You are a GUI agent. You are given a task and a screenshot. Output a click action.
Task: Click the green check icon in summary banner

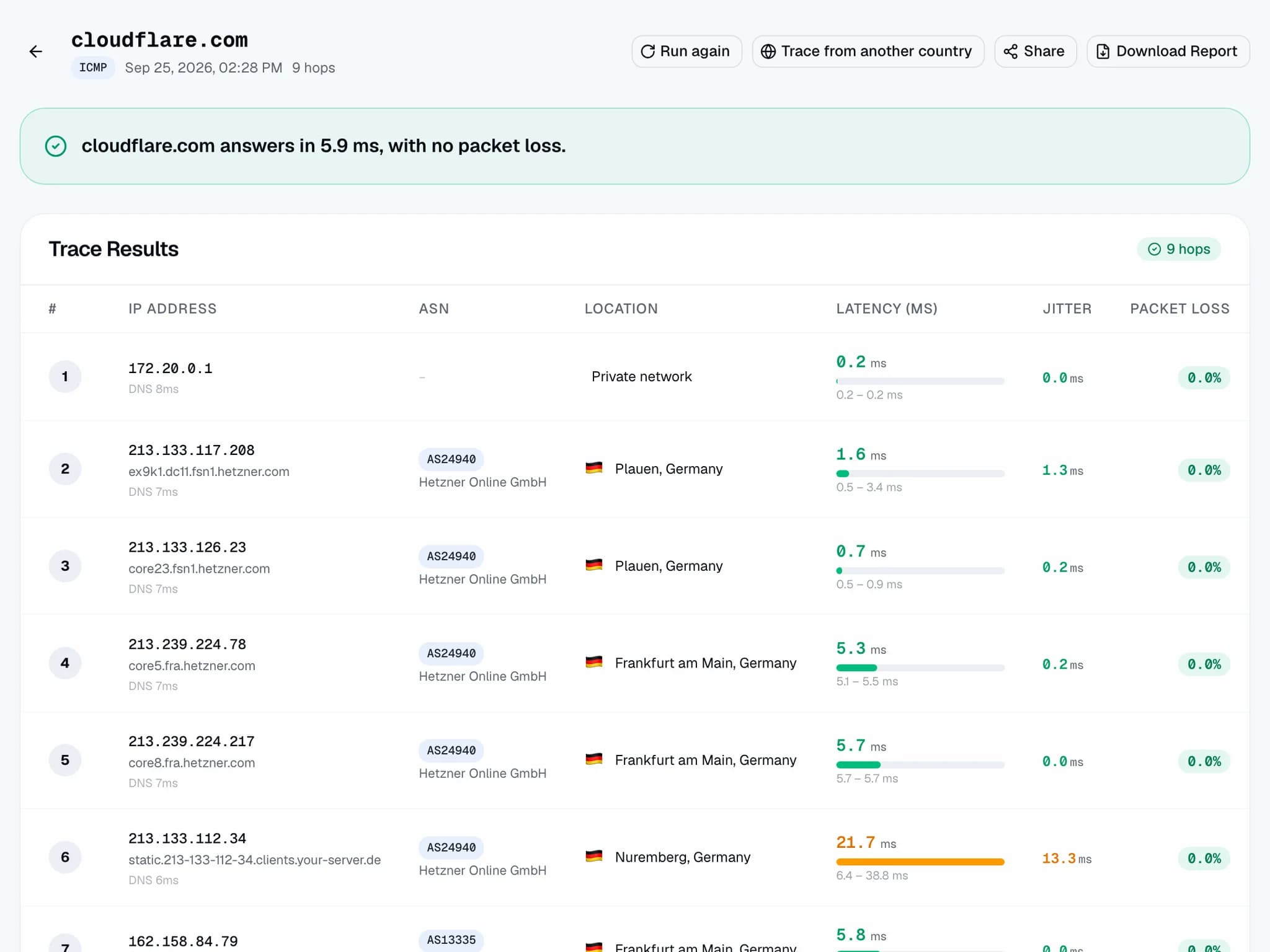(x=56, y=146)
